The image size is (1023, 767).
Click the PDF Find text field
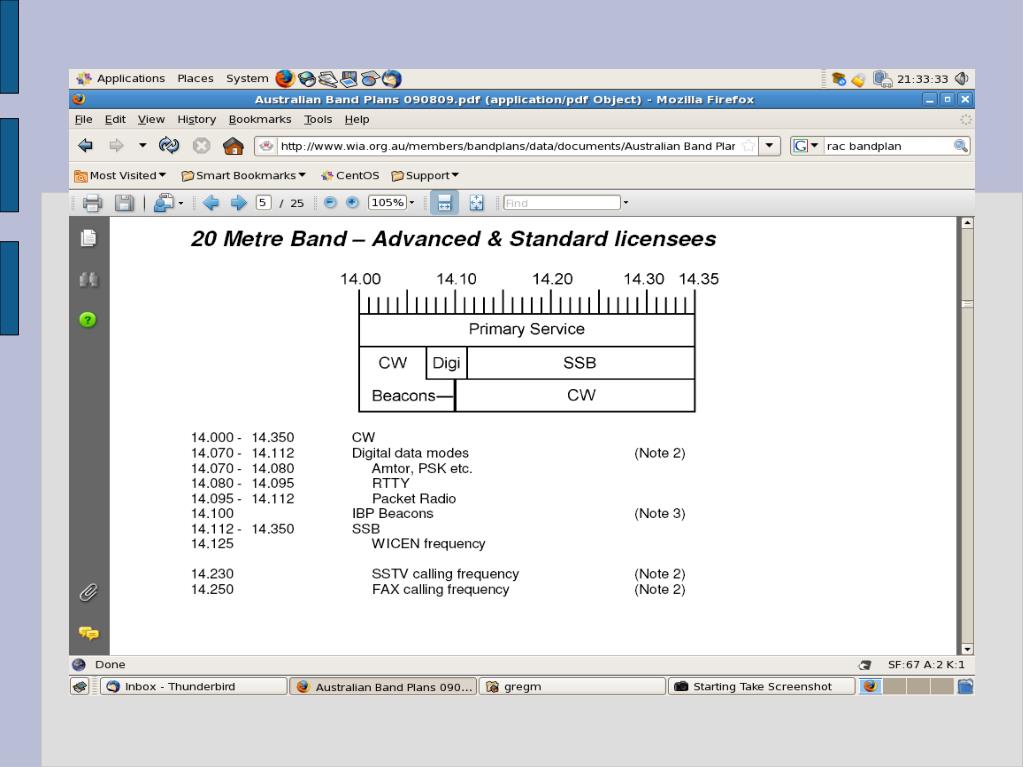point(561,203)
